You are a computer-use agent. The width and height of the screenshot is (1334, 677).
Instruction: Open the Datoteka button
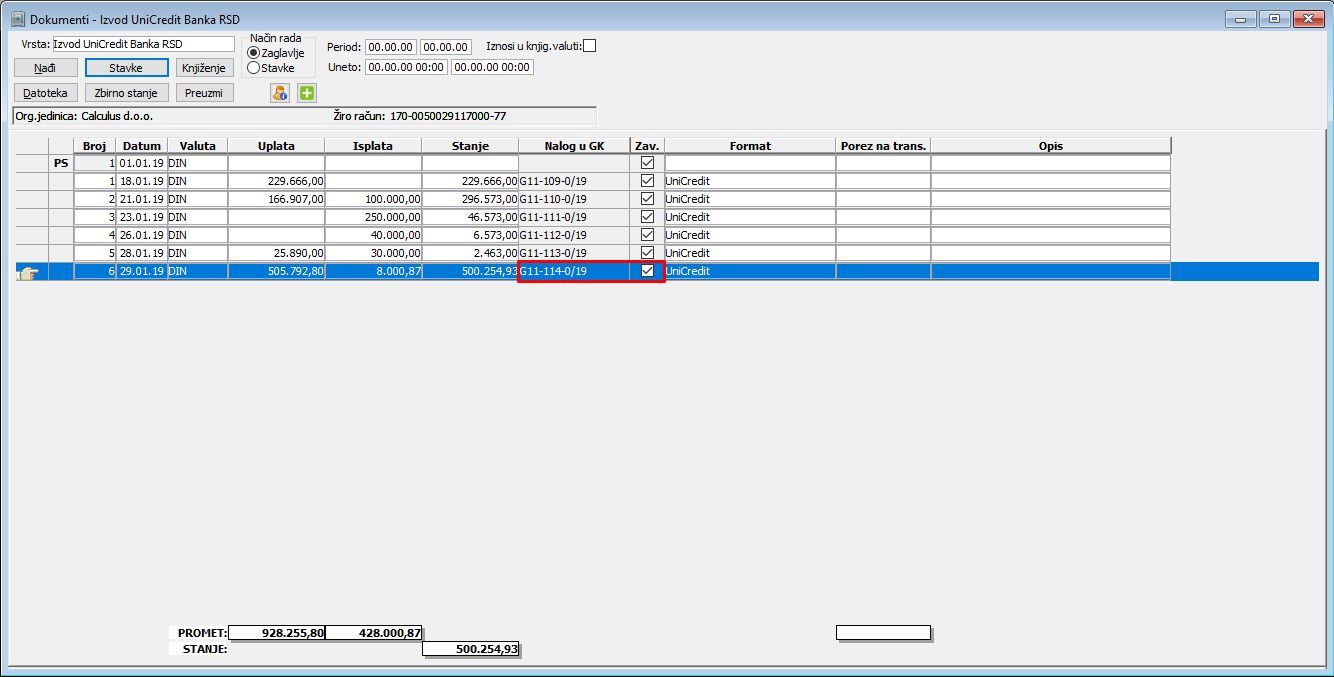point(45,93)
